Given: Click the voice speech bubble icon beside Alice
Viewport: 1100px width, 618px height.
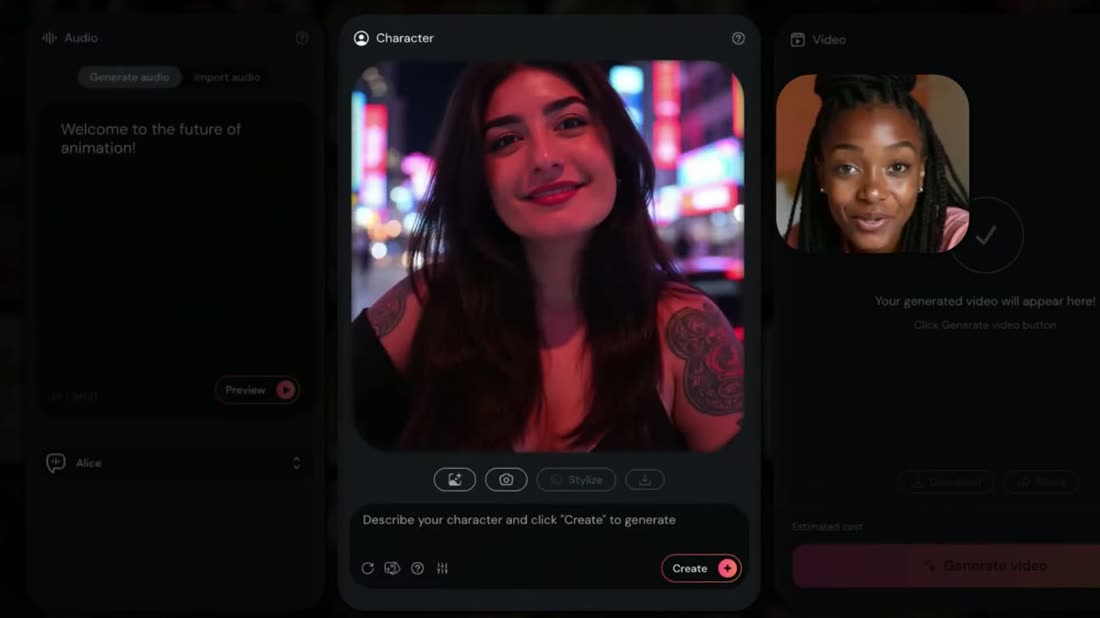Looking at the screenshot, I should [x=55, y=463].
